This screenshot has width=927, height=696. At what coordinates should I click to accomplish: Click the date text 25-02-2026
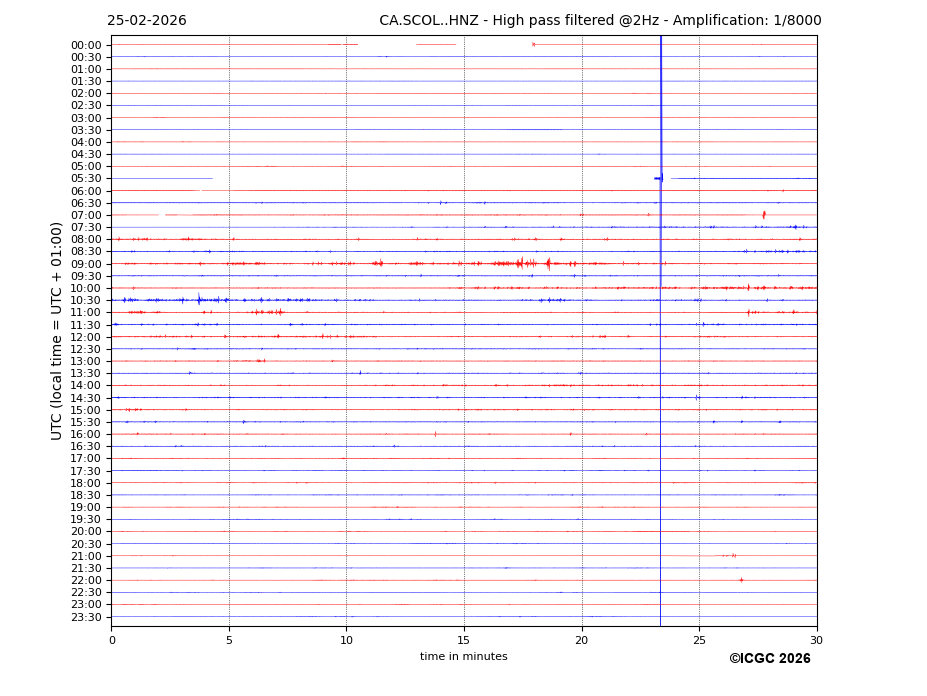click(147, 21)
